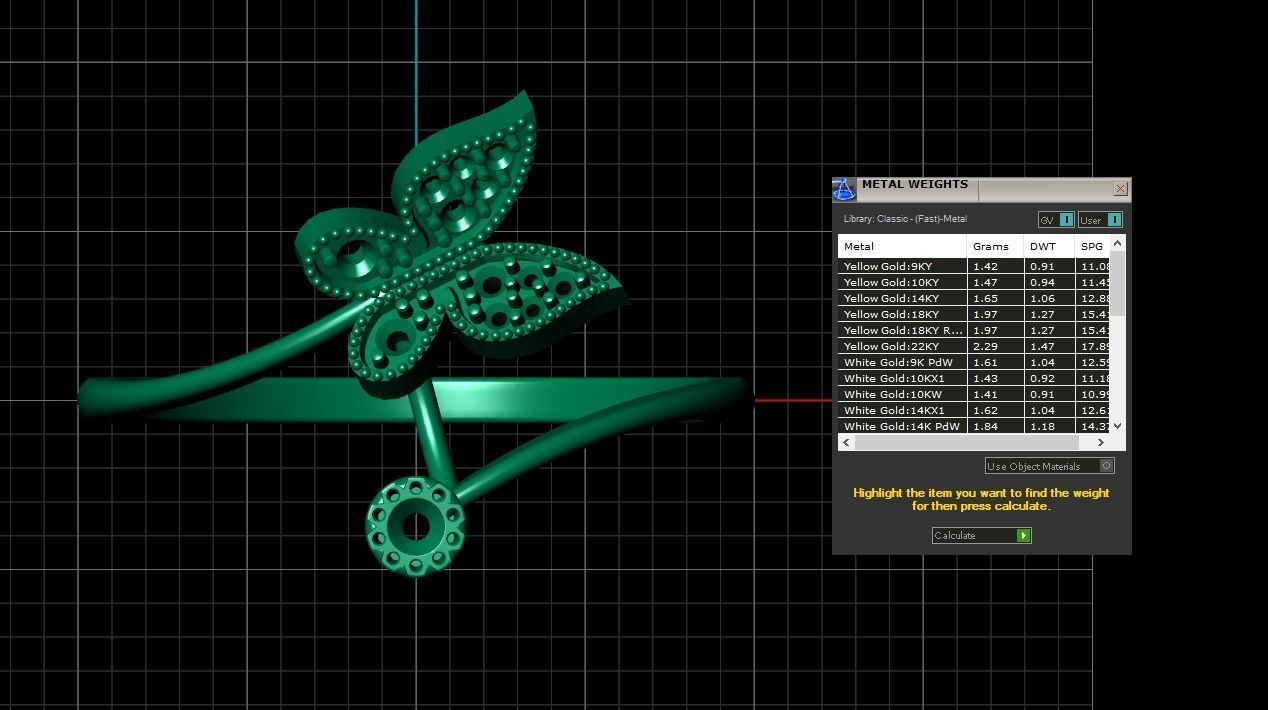Viewport: 1268px width, 710px height.
Task: Select the White Gold:14KX1 row
Action: point(974,410)
